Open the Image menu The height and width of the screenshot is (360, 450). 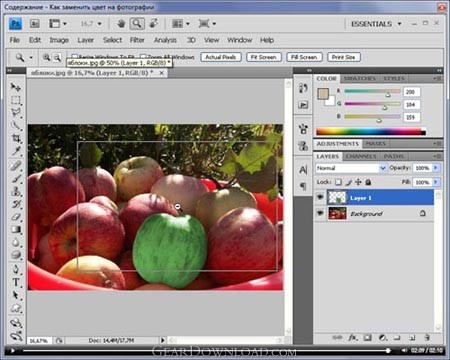(59, 40)
